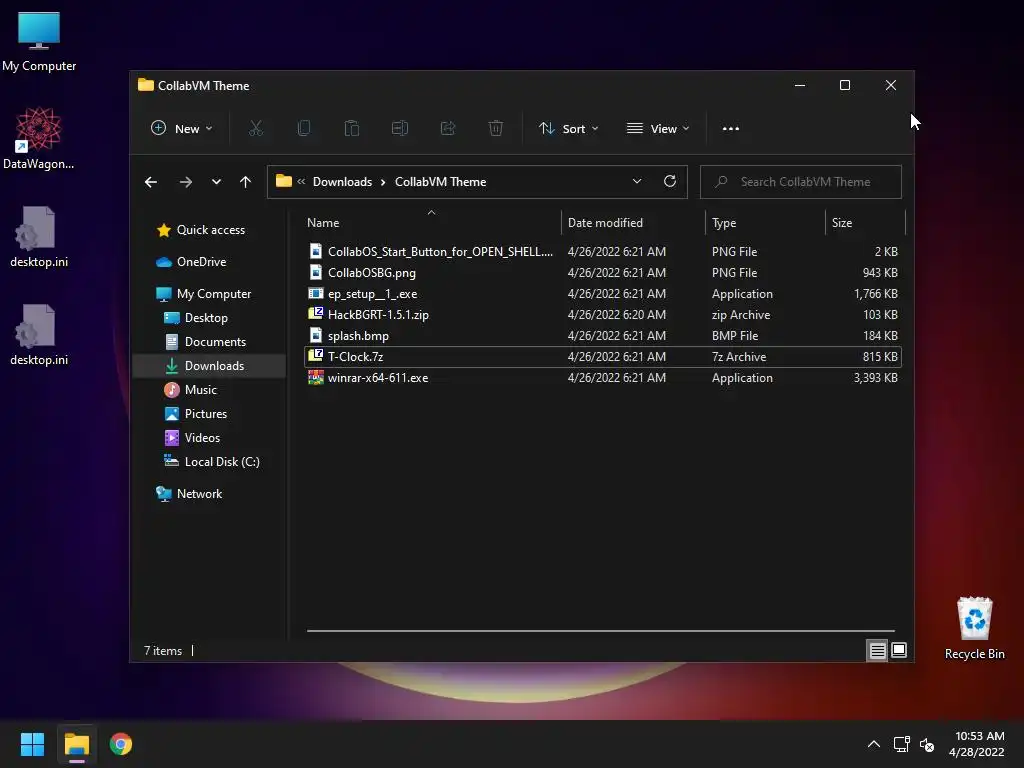Click chevron between Downloads and CollabVM Theme
The width and height of the screenshot is (1024, 768).
383,182
